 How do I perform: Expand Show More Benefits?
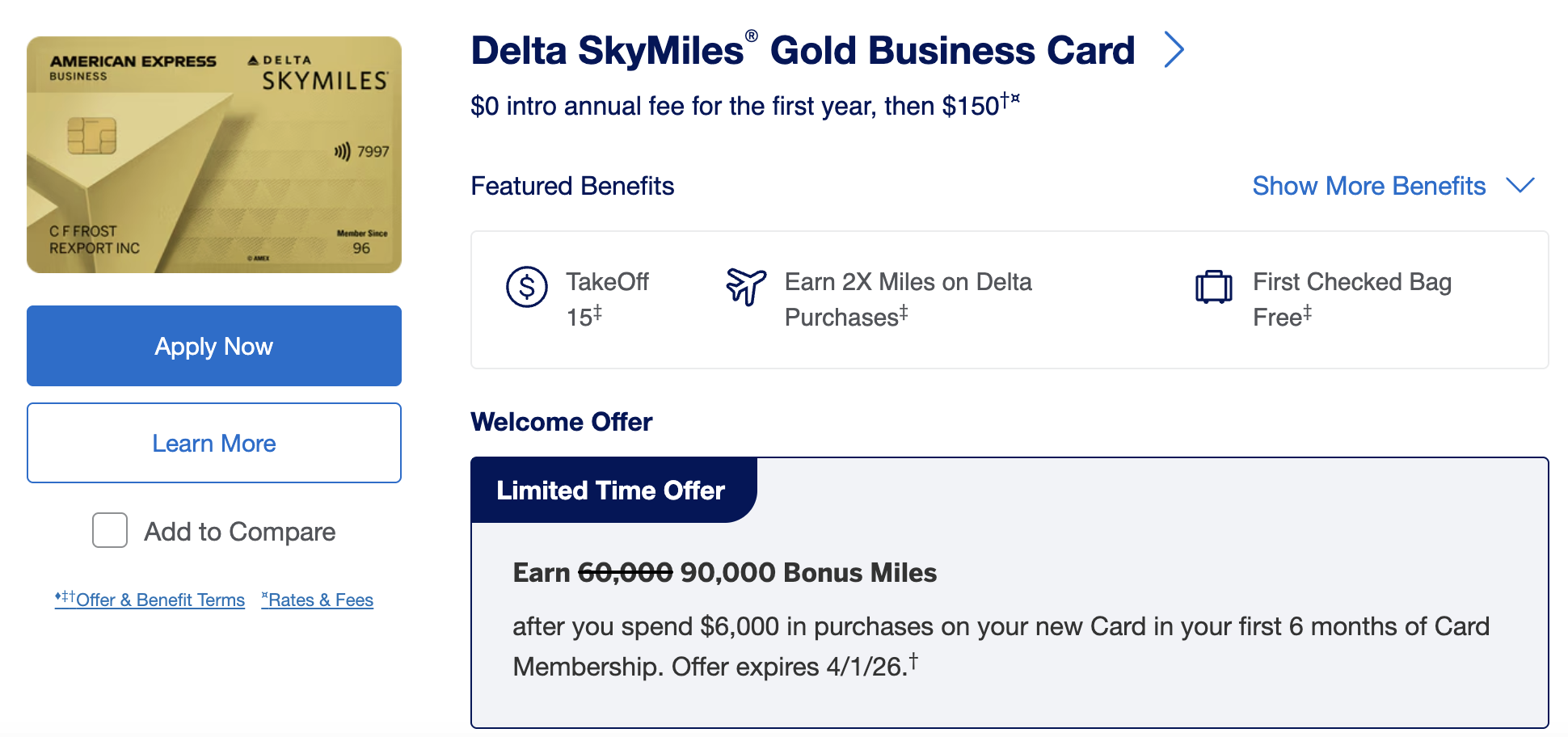[x=1368, y=186]
